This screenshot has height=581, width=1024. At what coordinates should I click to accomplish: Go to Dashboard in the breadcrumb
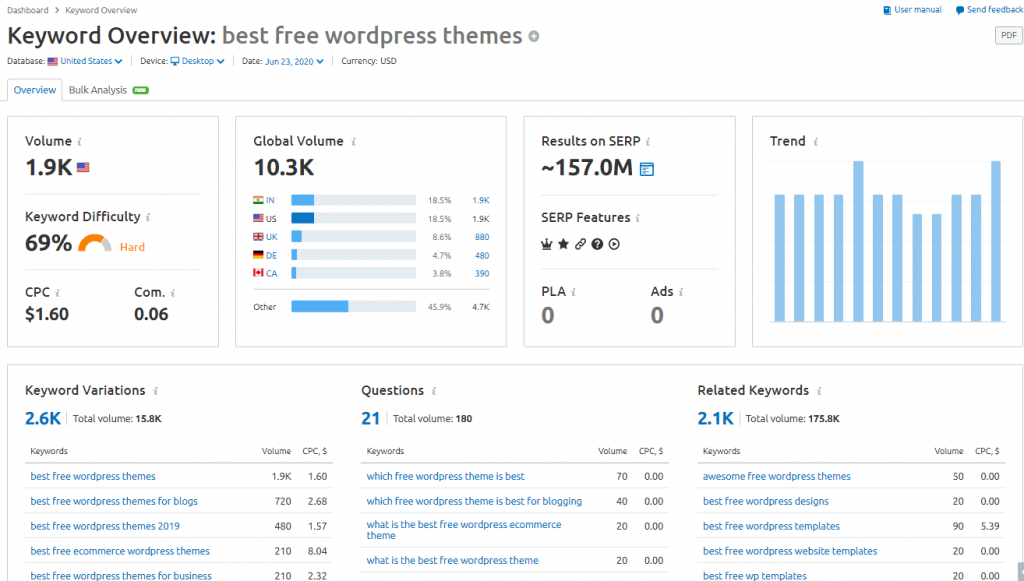(27, 10)
